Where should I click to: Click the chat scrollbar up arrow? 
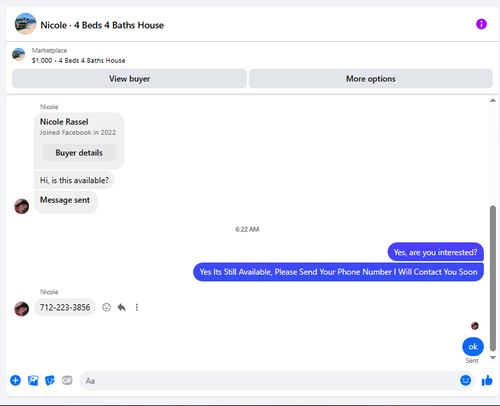pyautogui.click(x=493, y=100)
